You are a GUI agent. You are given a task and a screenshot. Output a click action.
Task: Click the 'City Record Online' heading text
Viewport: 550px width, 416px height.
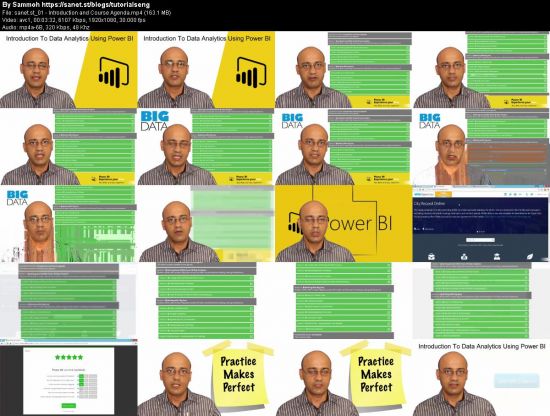click(x=429, y=203)
